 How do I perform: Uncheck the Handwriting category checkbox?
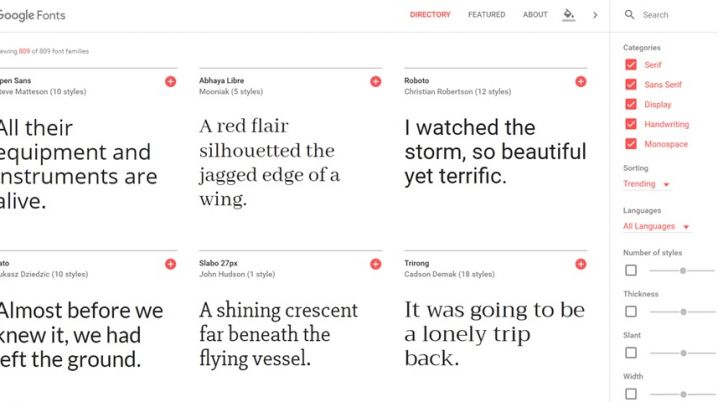[631, 124]
